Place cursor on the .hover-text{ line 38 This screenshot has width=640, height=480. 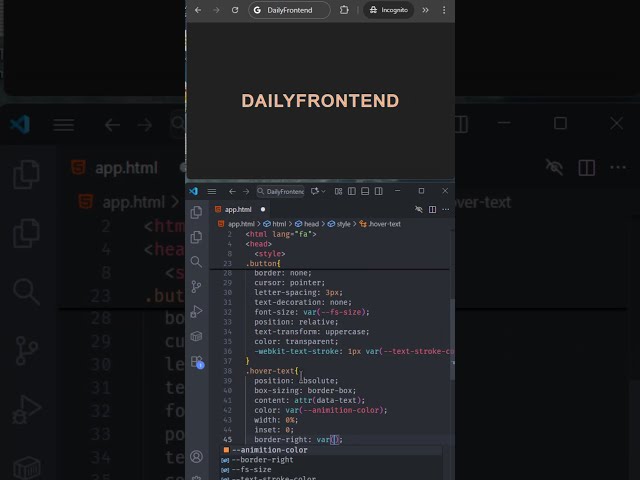[272, 371]
